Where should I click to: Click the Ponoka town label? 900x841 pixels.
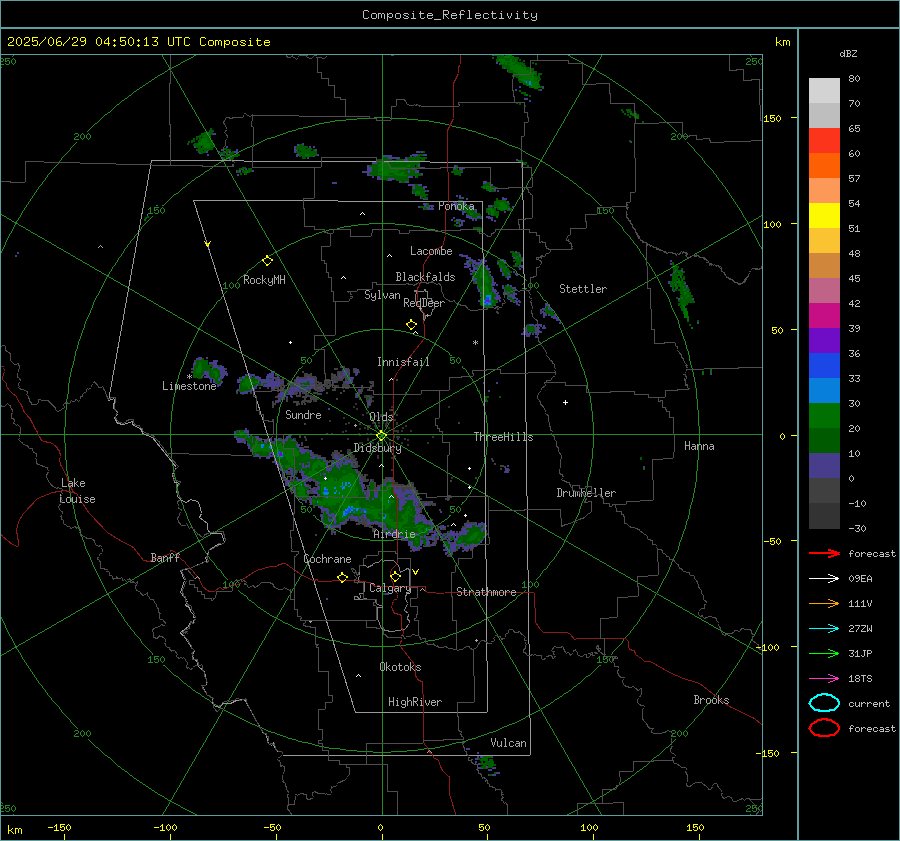pyautogui.click(x=456, y=206)
